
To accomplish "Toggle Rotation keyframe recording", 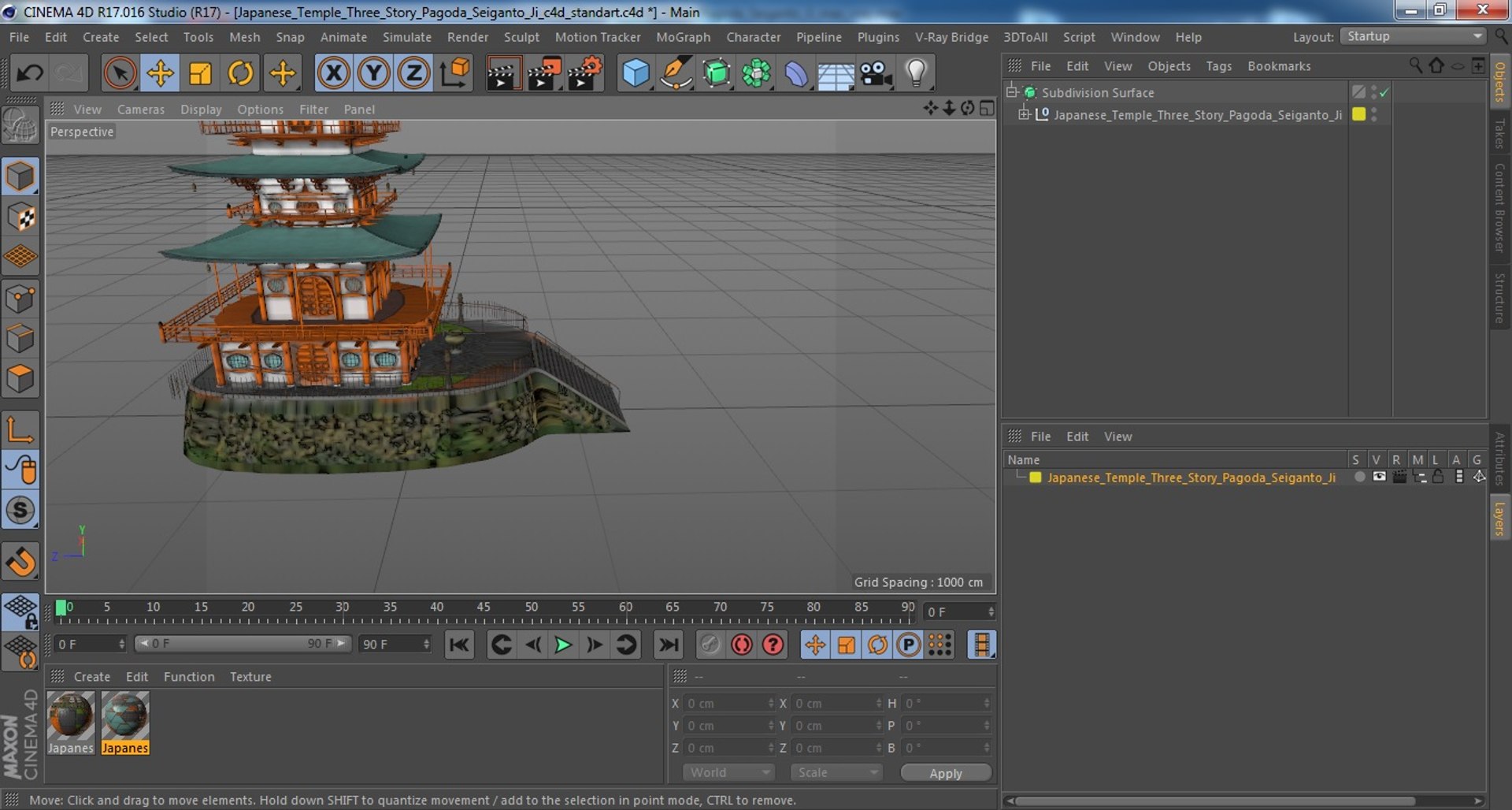I will (877, 645).
